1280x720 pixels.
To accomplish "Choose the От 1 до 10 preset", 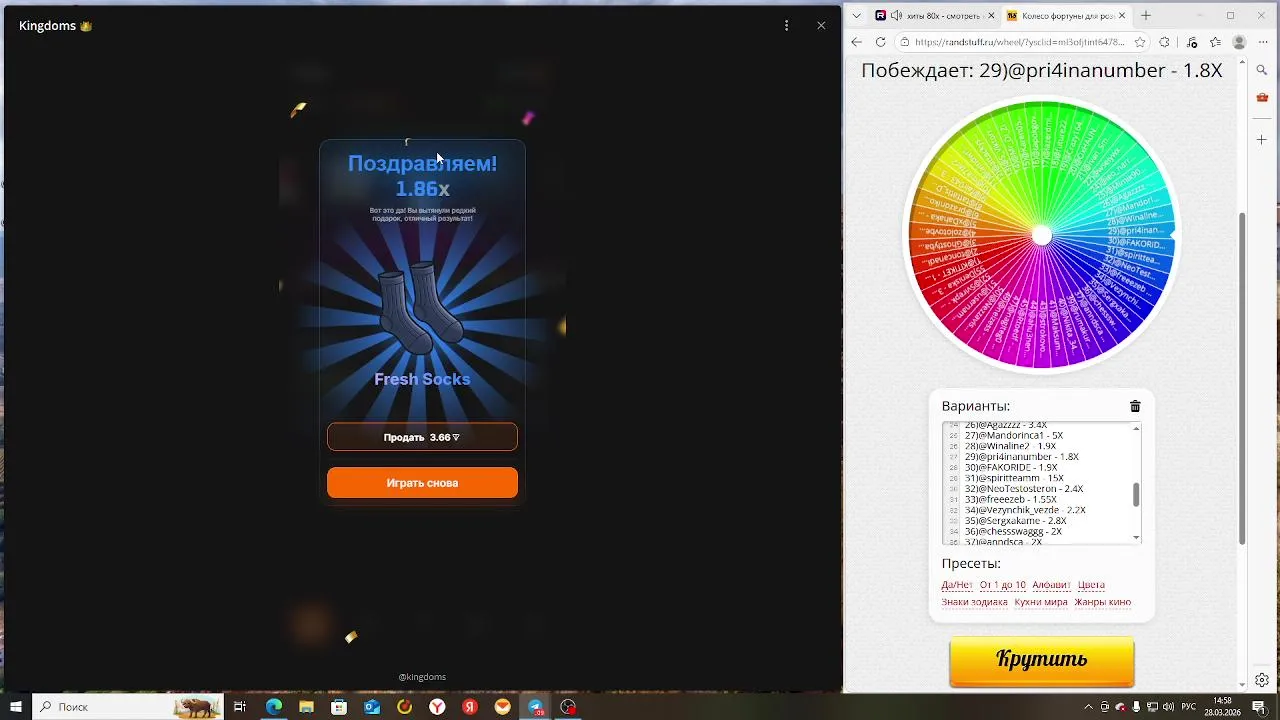I will click(1003, 585).
